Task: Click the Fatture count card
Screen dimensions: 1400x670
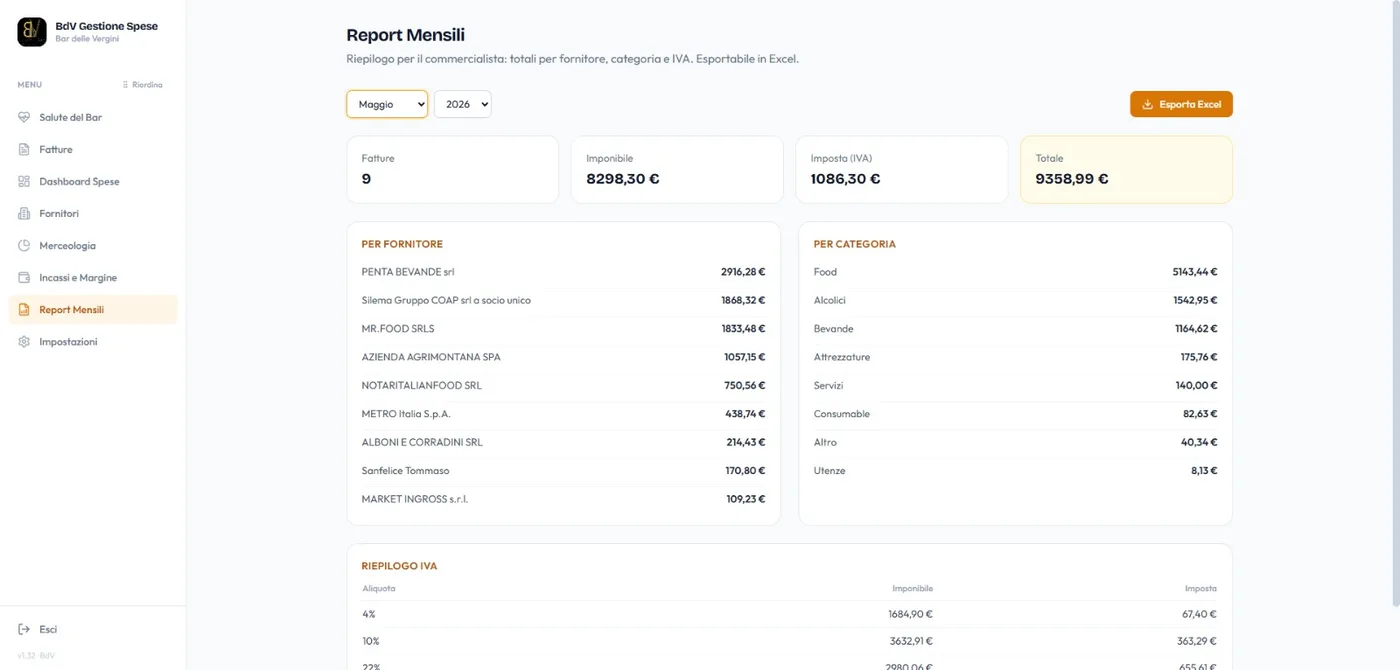Action: pos(452,170)
